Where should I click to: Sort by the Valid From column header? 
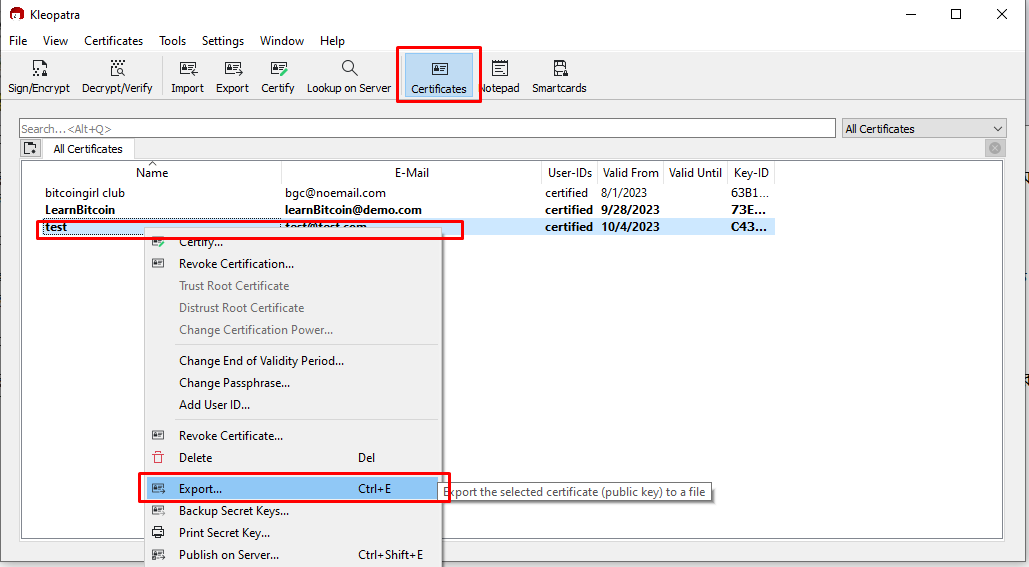point(631,173)
